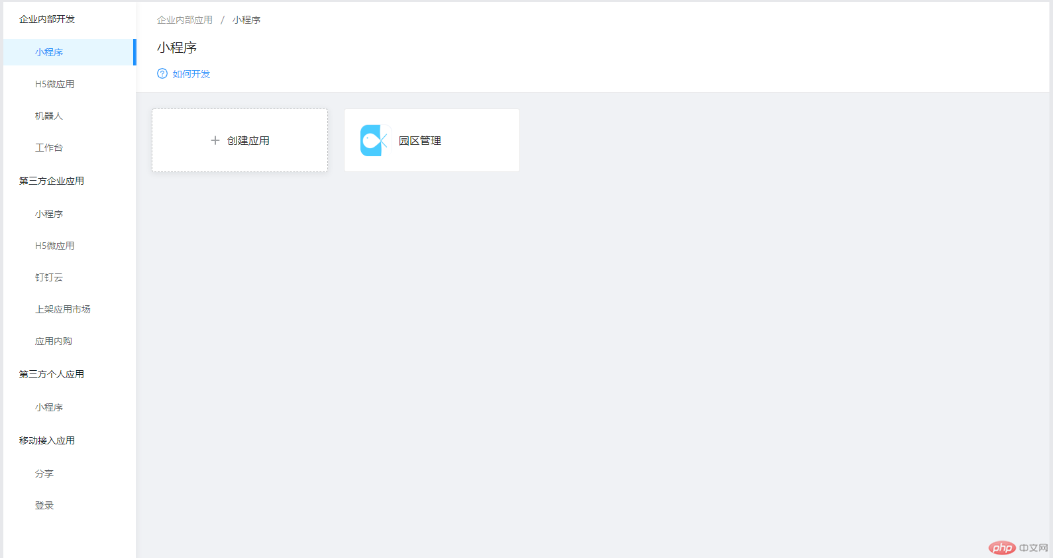Viewport: 1053px width, 558px height.
Task: Open the 机器人 sidebar item
Action: point(49,116)
